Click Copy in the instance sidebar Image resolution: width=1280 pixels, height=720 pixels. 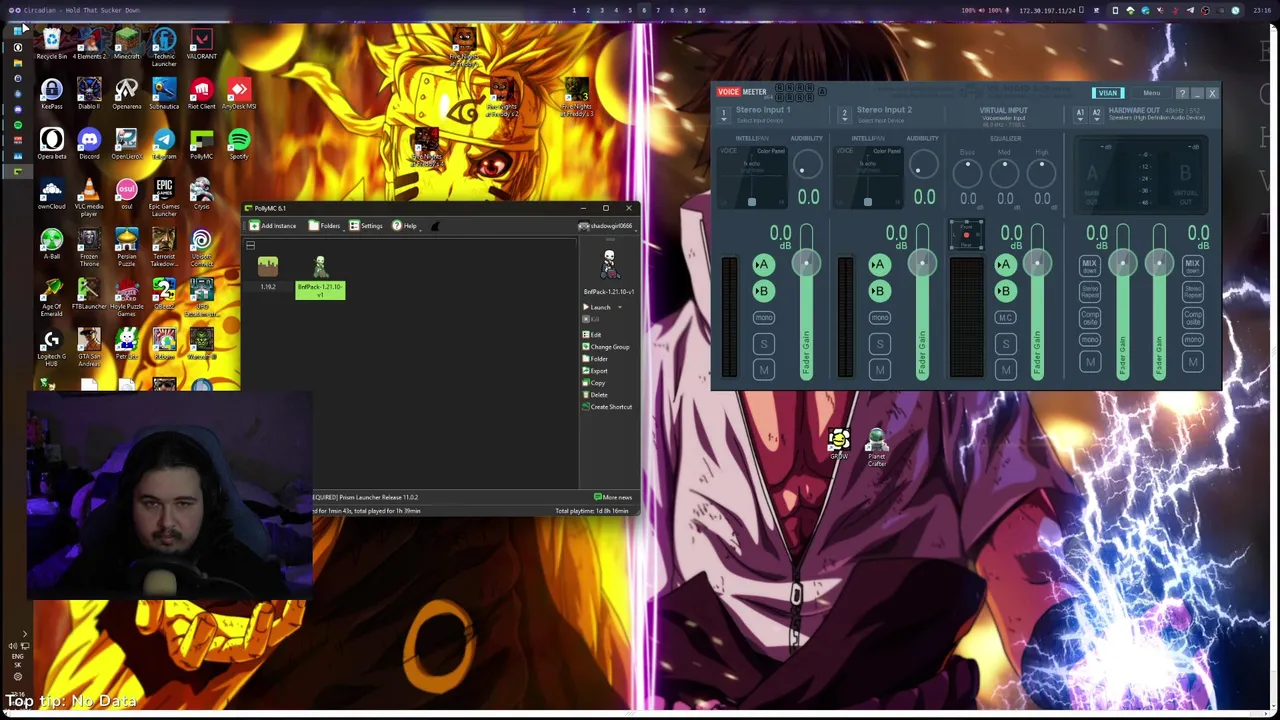594,383
